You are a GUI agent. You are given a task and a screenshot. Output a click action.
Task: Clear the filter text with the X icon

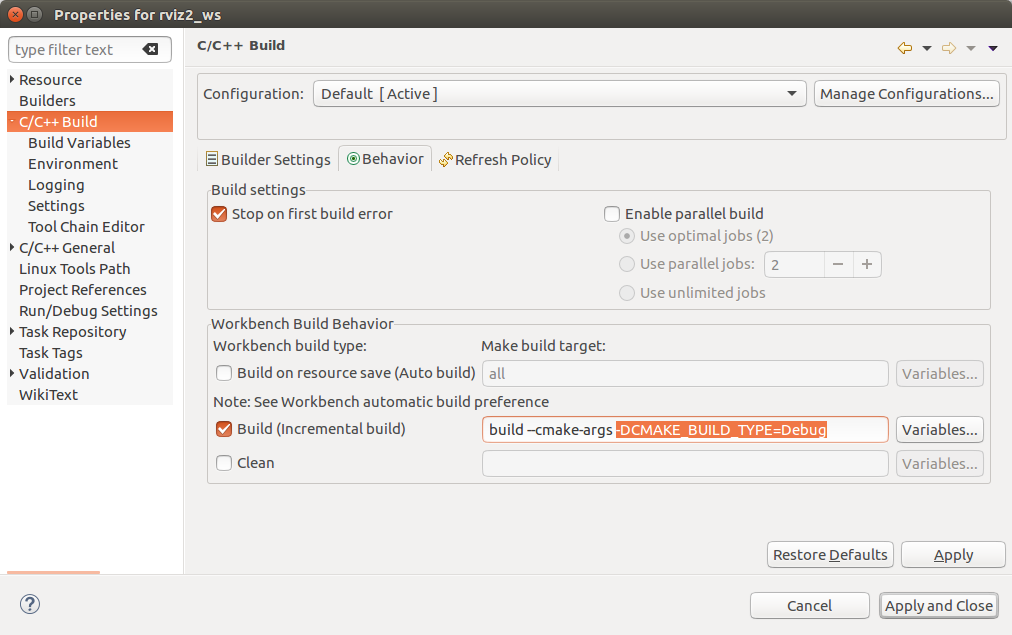(150, 50)
